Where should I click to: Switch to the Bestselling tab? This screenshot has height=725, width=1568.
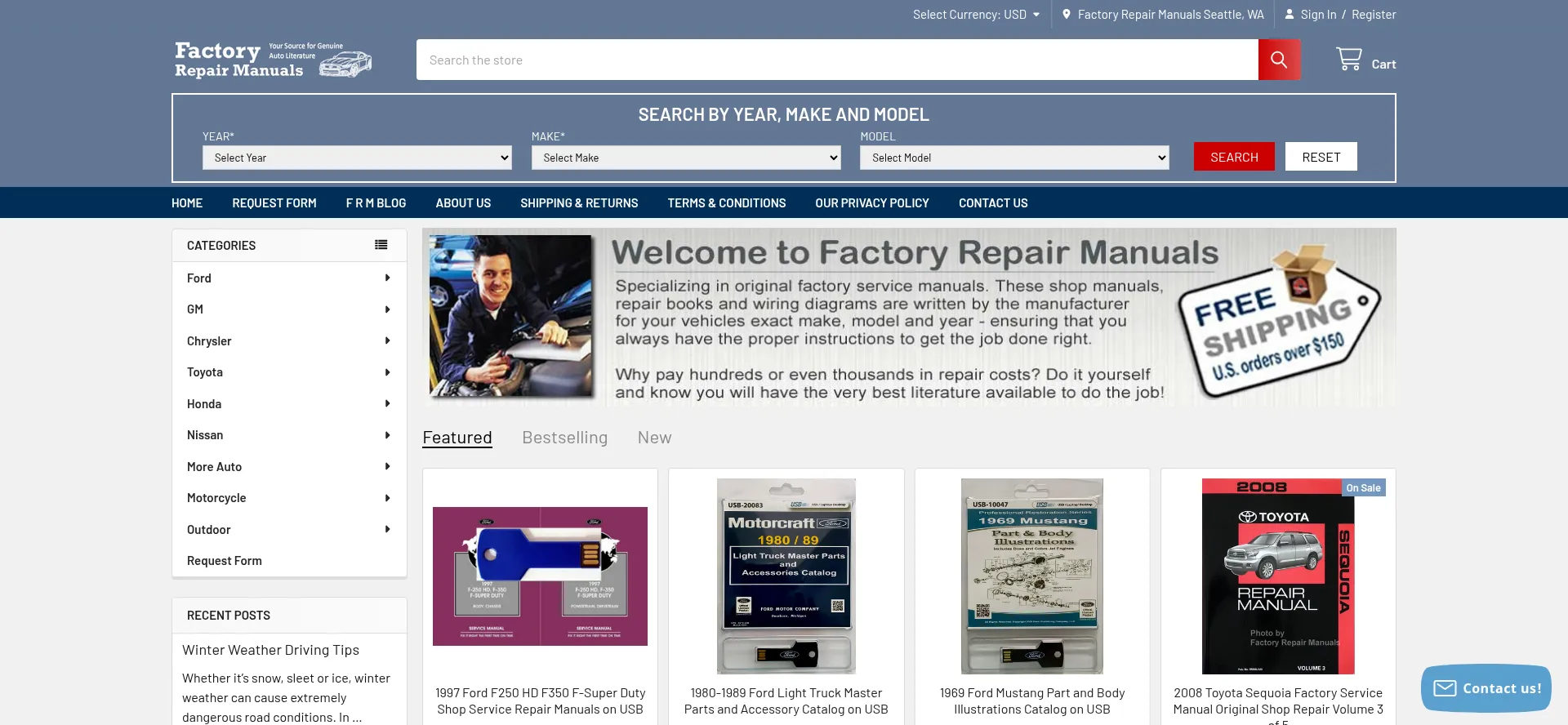coord(565,438)
